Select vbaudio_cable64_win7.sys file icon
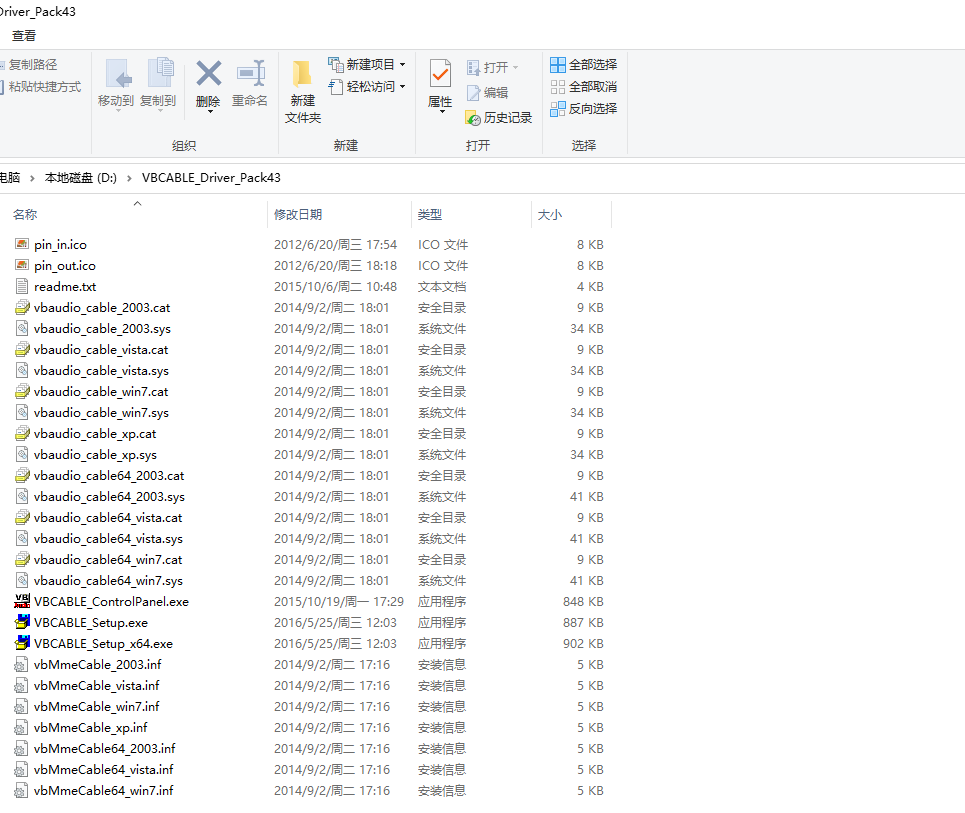 pyautogui.click(x=22, y=580)
